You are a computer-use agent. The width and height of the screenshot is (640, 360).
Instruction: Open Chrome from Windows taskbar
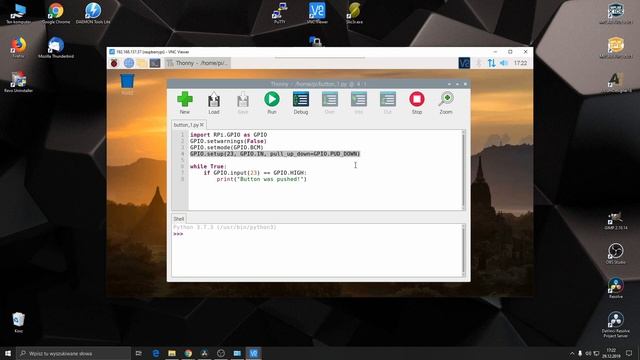pos(188,353)
